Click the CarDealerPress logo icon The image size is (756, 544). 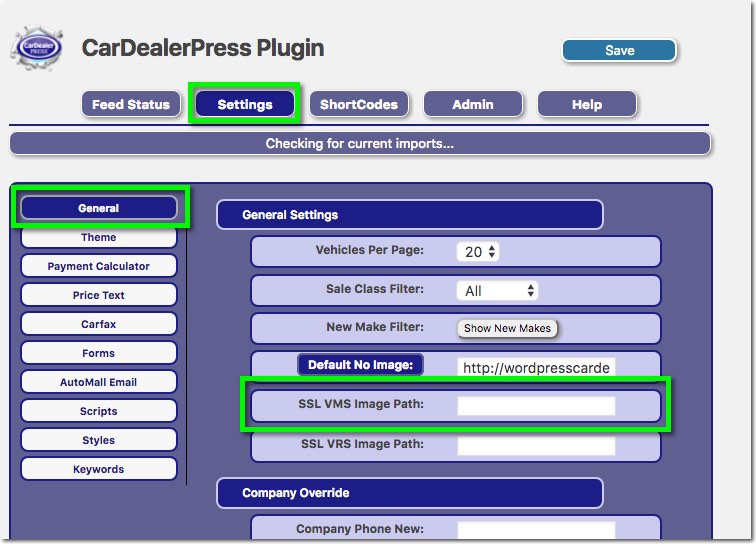37,48
